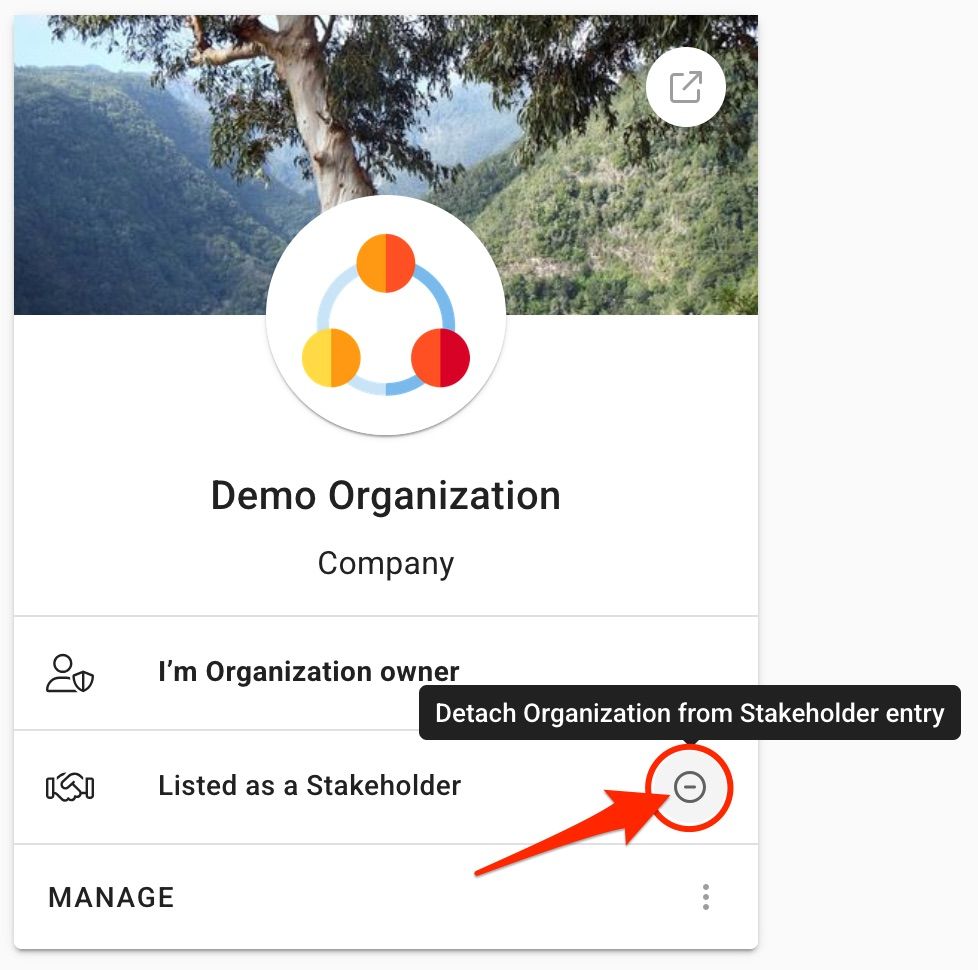978x970 pixels.
Task: Click the handshake stakeholder icon
Action: (70, 787)
